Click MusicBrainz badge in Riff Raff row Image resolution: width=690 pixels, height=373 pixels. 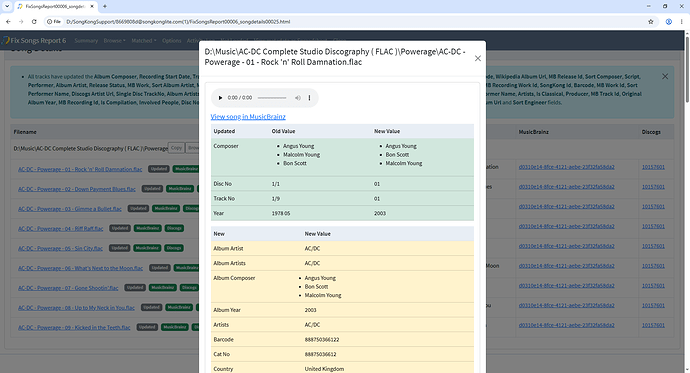coord(147,228)
